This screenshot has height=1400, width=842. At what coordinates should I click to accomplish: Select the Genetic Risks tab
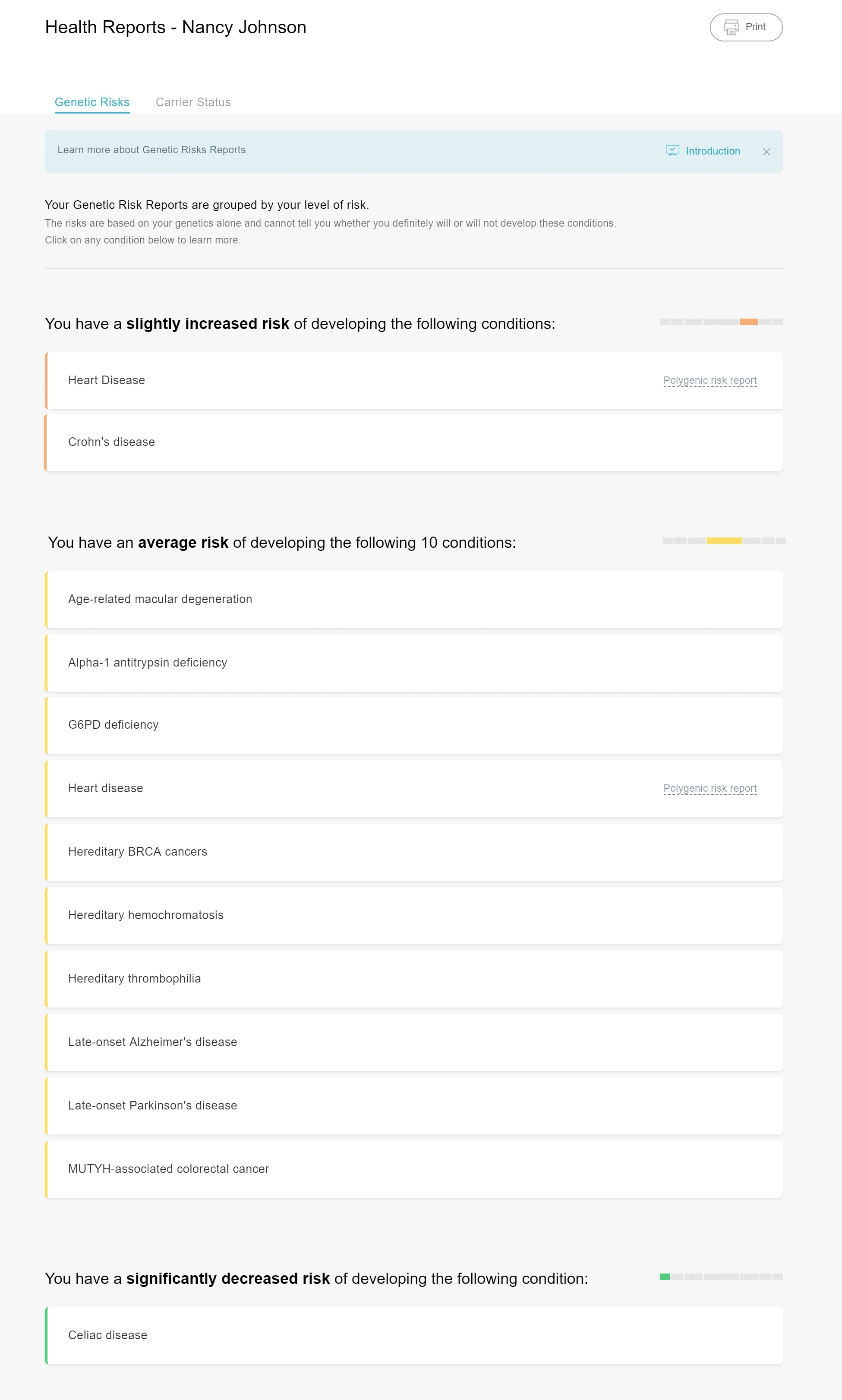pos(92,102)
